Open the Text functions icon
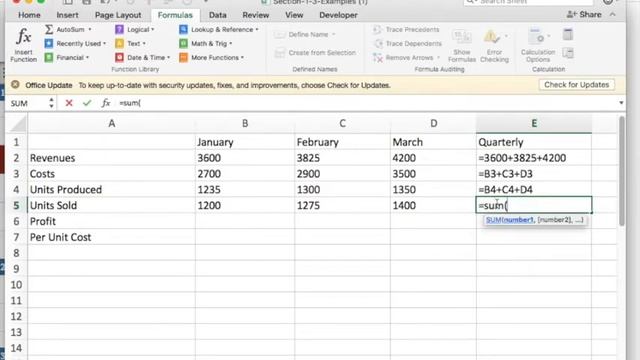640x360 pixels. pyautogui.click(x=119, y=43)
